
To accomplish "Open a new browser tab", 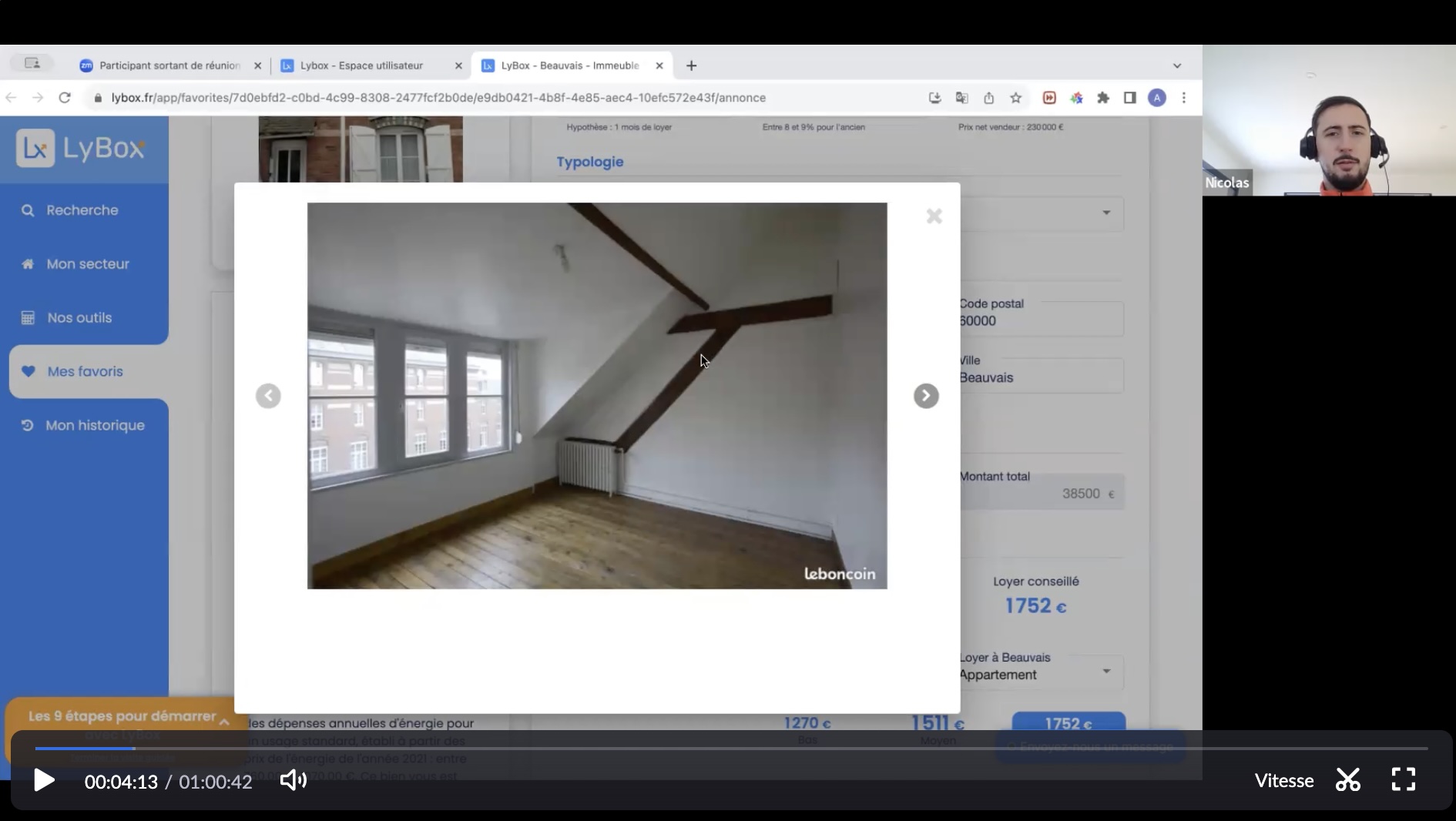I will [x=691, y=65].
